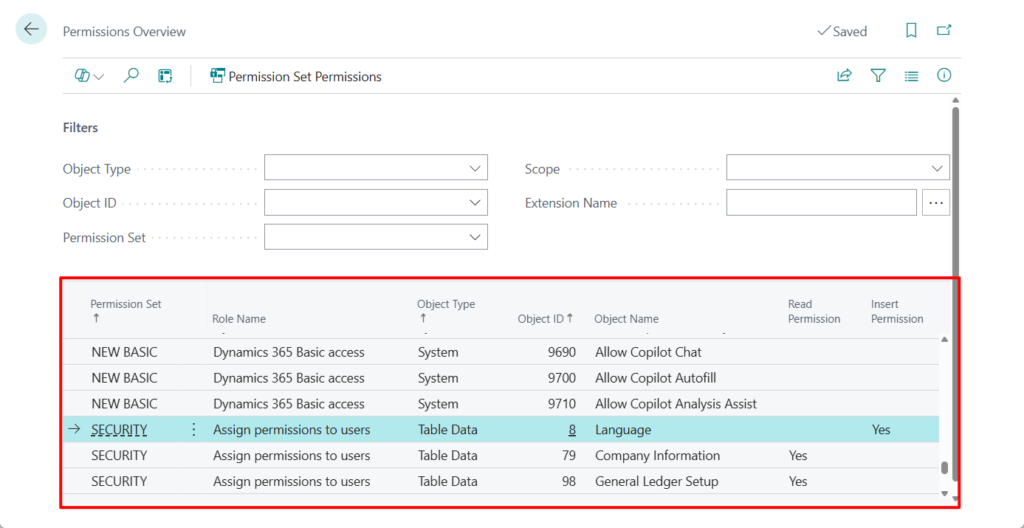Open the Share icon menu
Image resolution: width=1024 pixels, height=528 pixels.
pos(845,76)
